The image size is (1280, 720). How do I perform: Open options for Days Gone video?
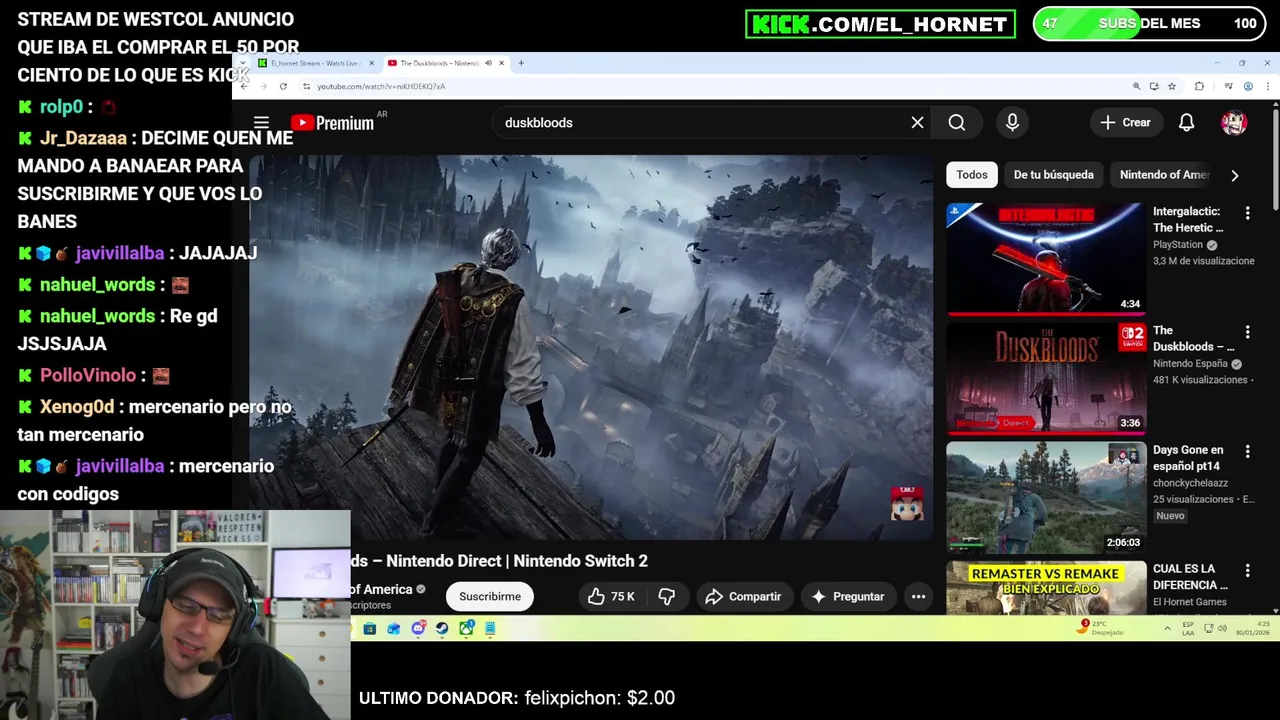point(1247,451)
